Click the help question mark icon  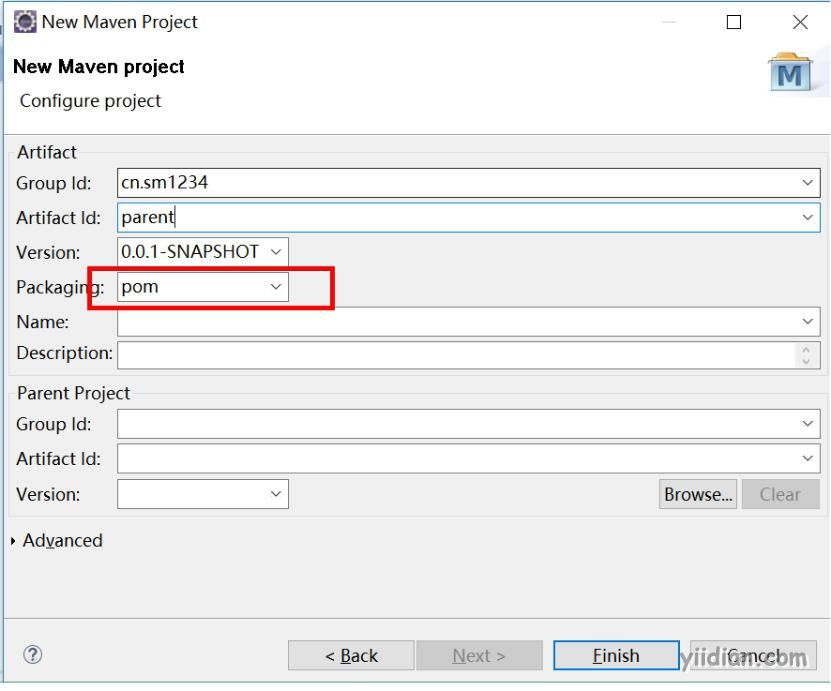pos(33,655)
